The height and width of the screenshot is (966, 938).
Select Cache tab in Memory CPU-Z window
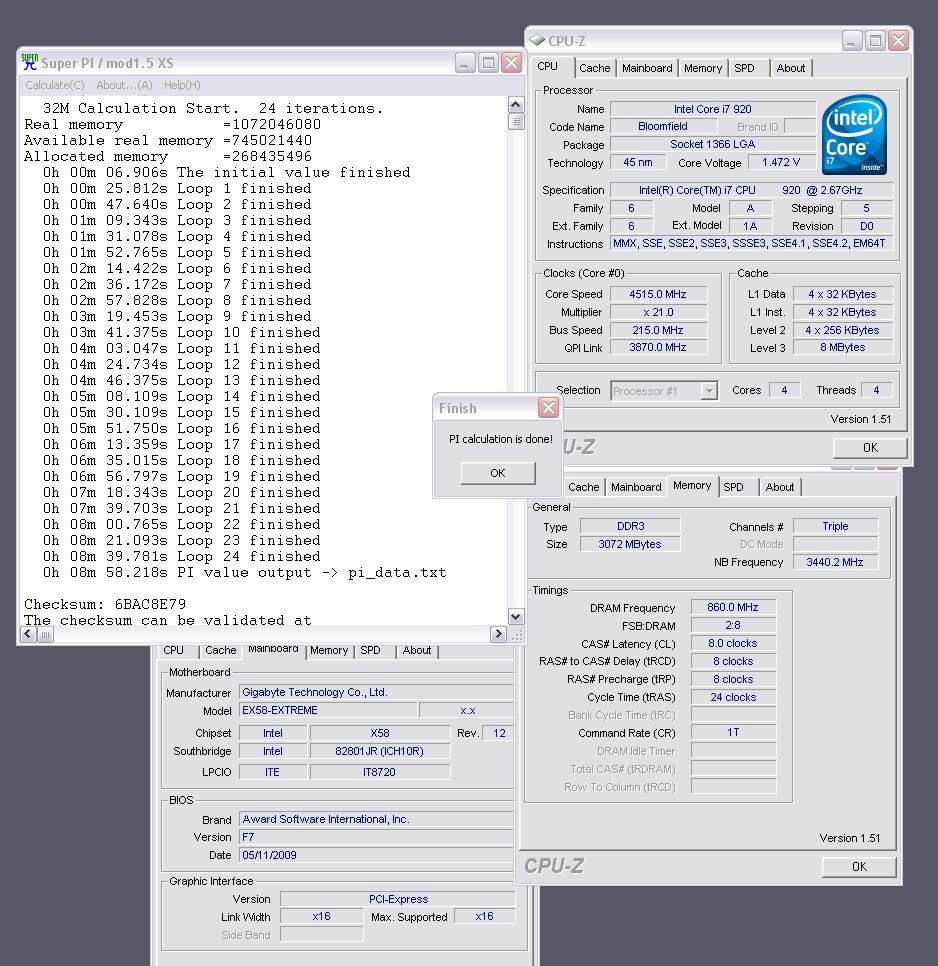583,487
